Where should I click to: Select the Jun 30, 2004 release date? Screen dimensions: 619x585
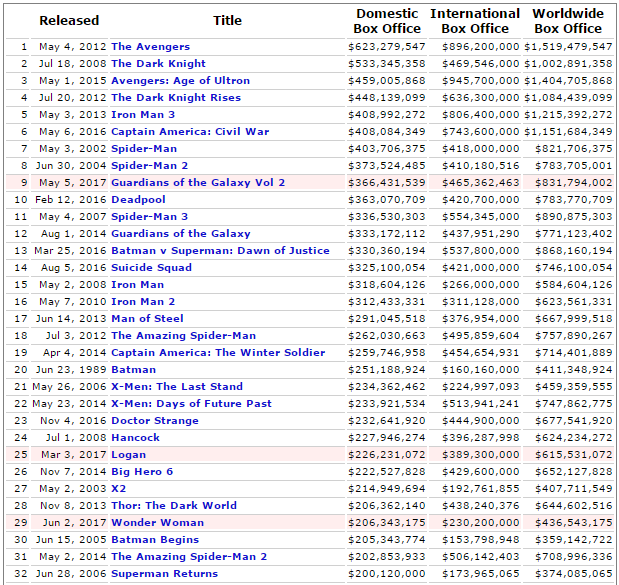[x=71, y=165]
